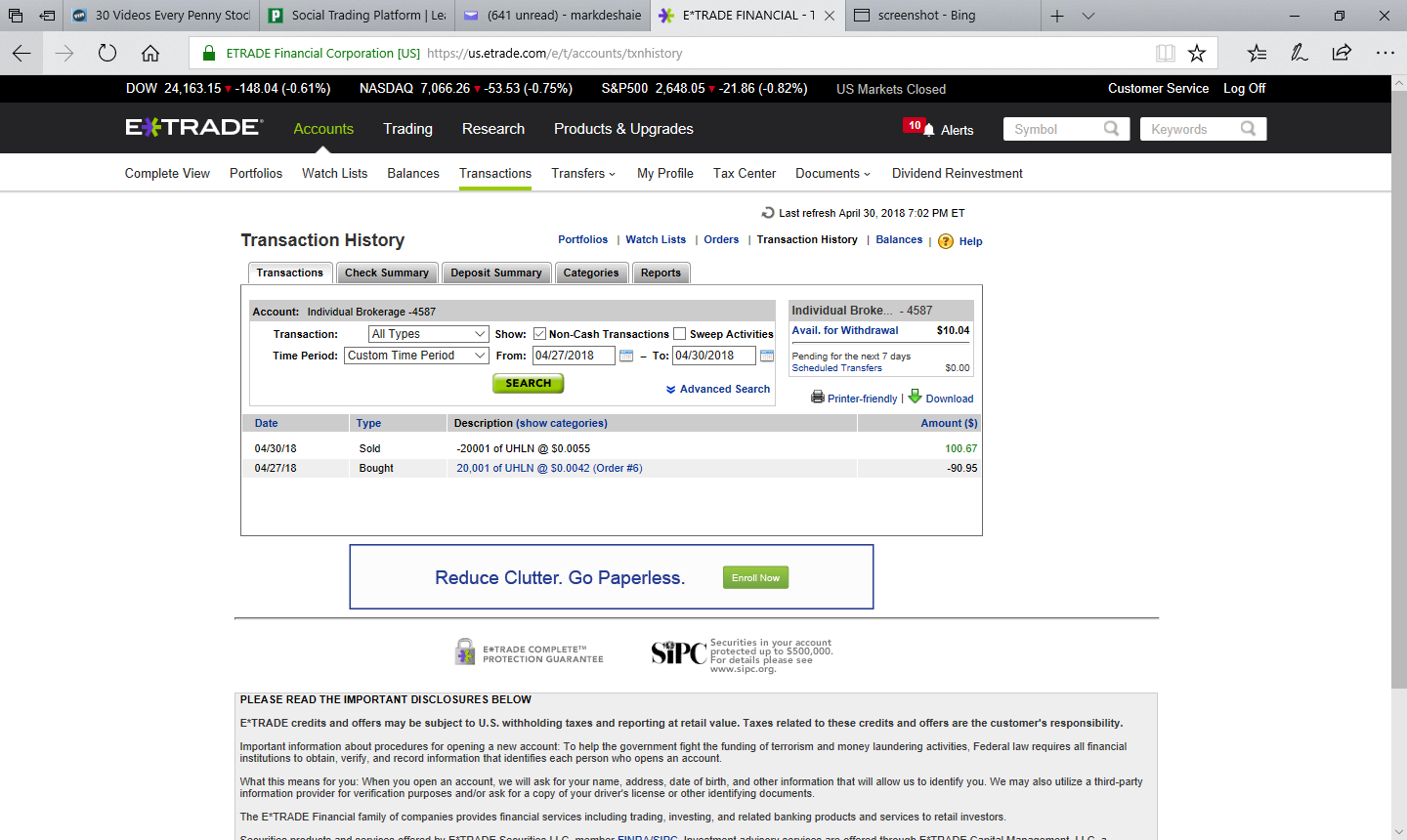Click the Advanced Search double-chevron icon
This screenshot has width=1407, height=840.
[x=671, y=390]
